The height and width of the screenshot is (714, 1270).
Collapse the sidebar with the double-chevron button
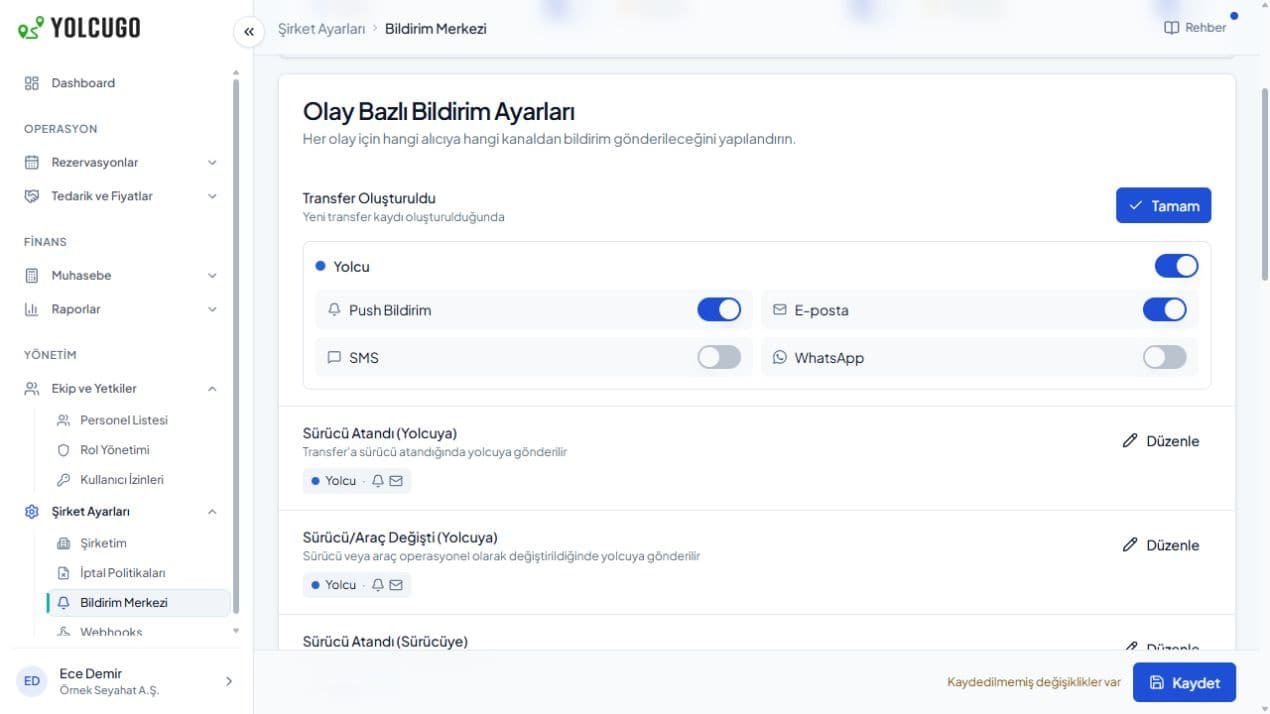pos(249,31)
